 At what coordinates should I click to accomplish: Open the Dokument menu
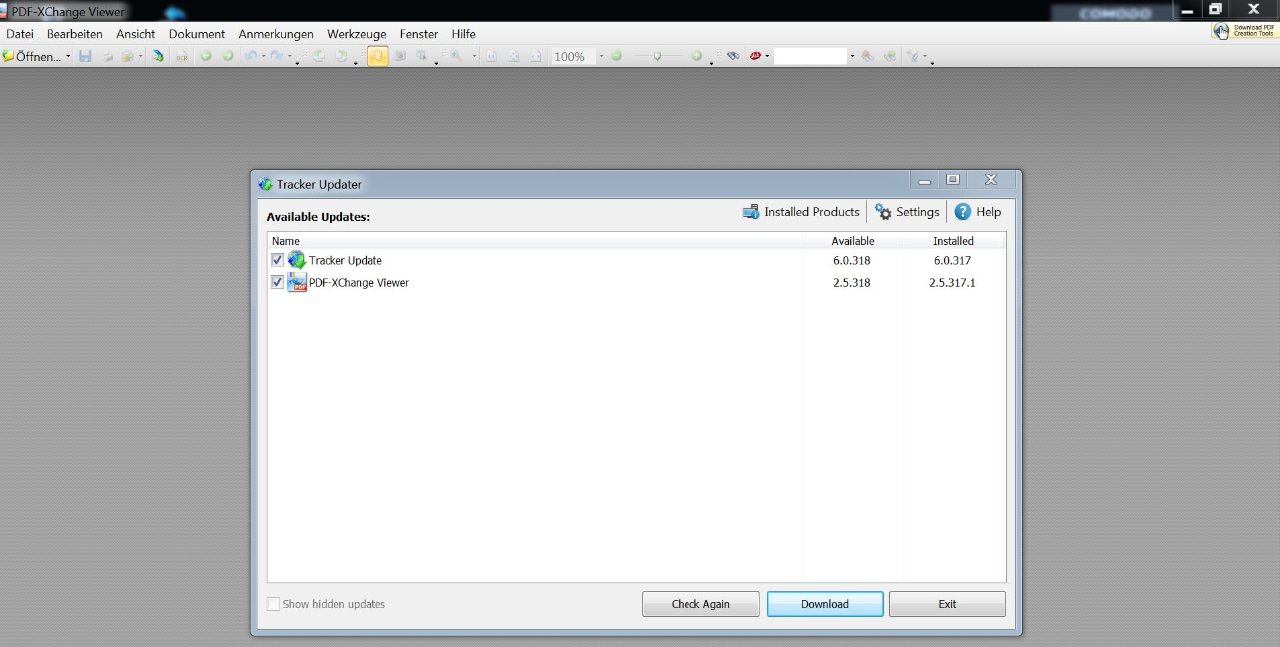click(197, 34)
